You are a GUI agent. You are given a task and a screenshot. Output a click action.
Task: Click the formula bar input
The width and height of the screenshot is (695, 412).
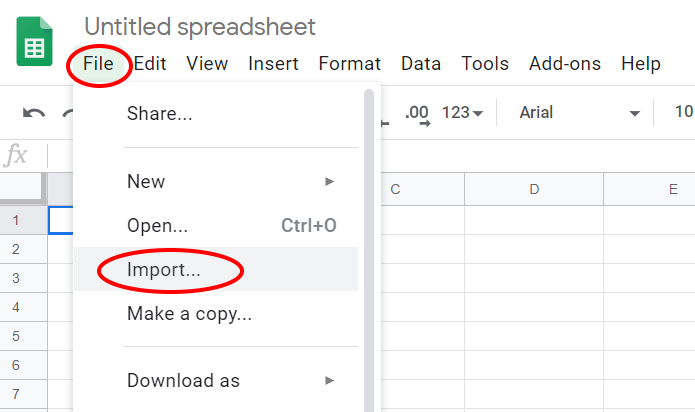[x=372, y=155]
